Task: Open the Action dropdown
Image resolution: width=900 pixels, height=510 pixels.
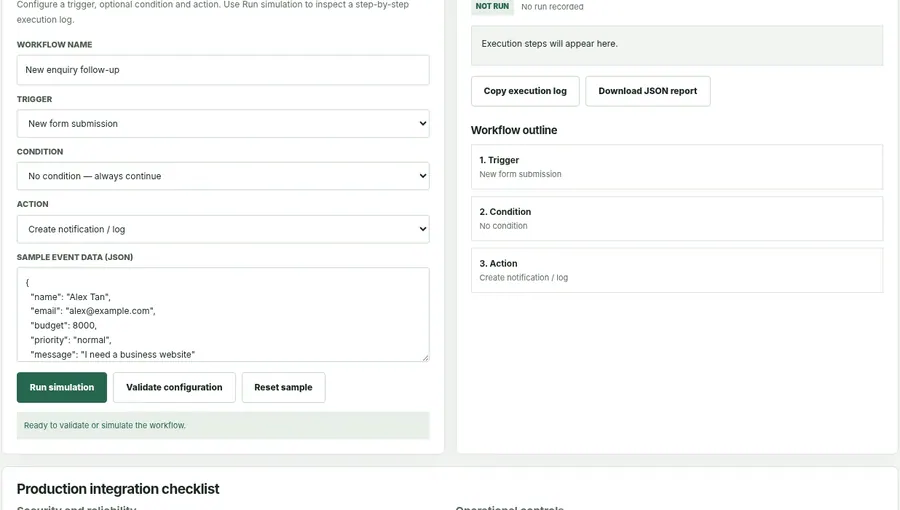Action: [x=223, y=229]
